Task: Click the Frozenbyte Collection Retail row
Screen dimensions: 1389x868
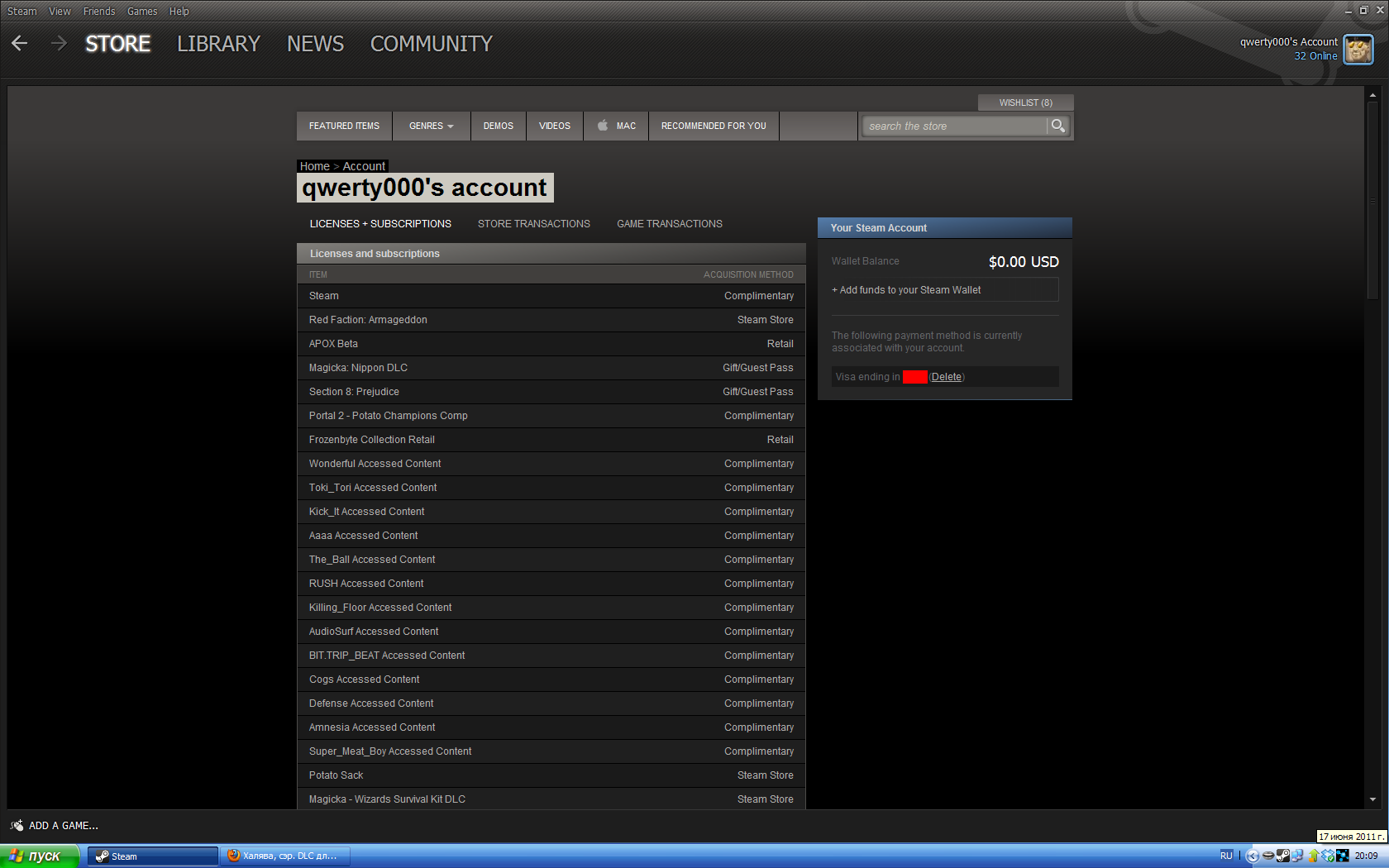Action: coord(551,440)
